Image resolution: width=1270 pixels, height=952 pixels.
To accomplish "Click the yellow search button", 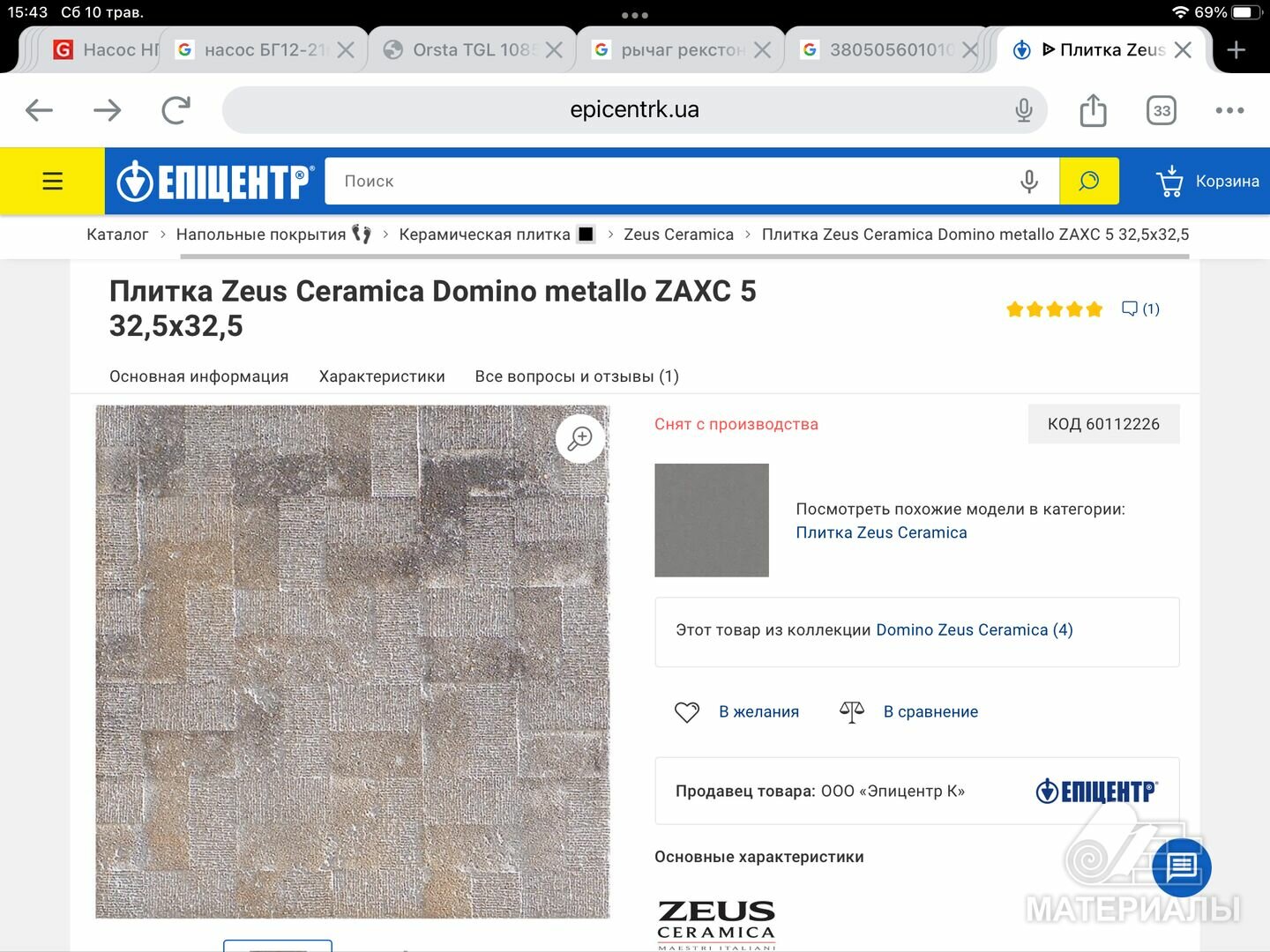I will 1089,181.
